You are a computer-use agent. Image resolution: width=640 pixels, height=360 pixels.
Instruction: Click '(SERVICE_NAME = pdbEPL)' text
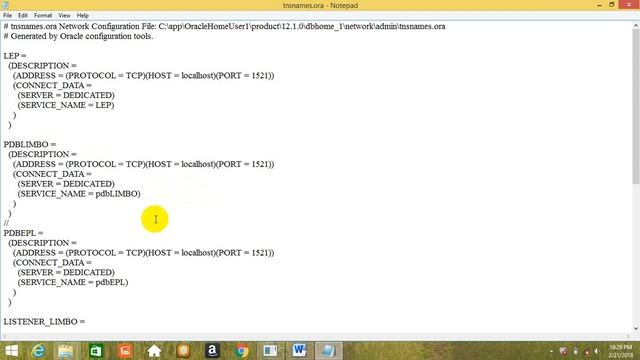pyautogui.click(x=73, y=282)
